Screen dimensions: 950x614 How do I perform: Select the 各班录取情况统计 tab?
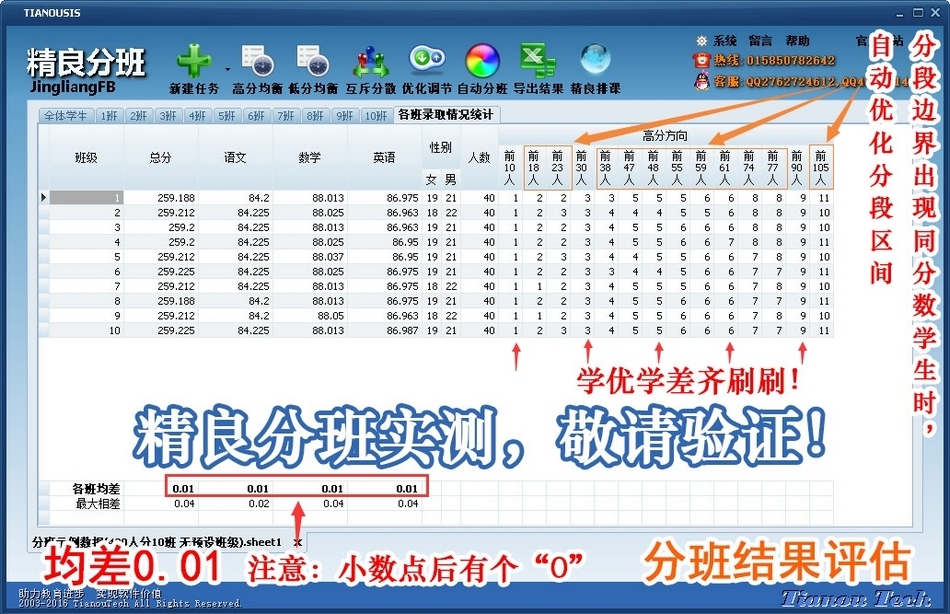click(447, 115)
